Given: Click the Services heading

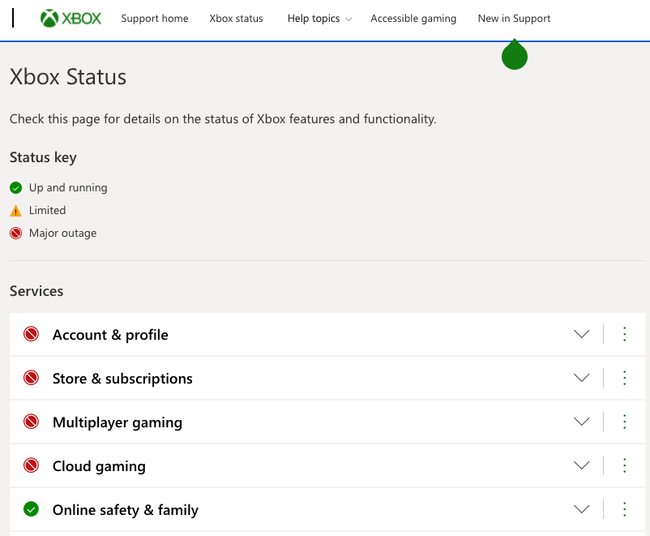Looking at the screenshot, I should [x=36, y=291].
